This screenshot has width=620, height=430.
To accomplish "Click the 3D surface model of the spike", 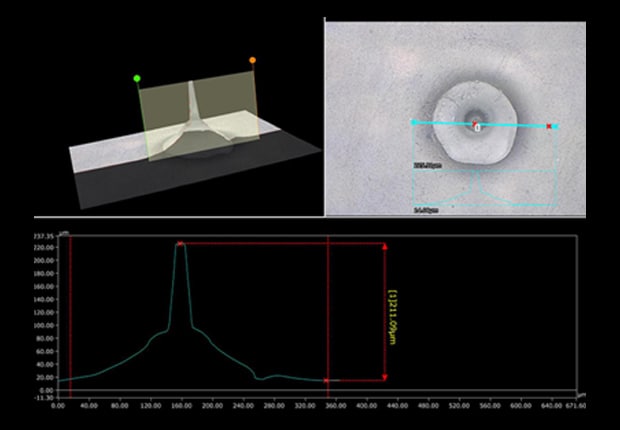I will [x=196, y=125].
